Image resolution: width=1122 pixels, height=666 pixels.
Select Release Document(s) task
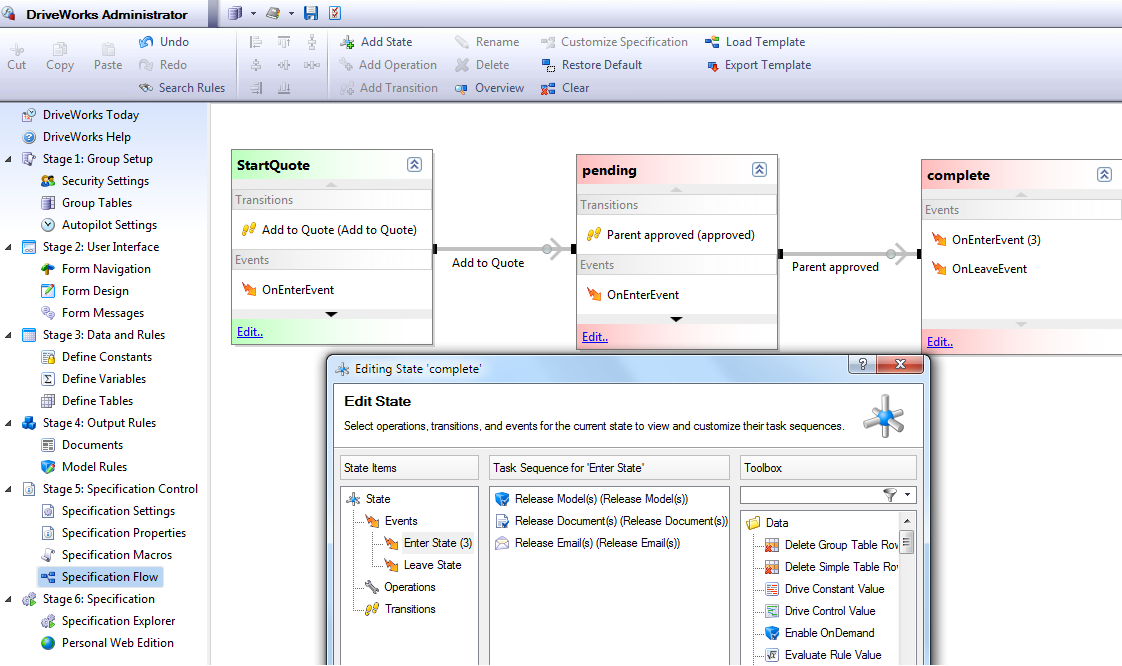tap(611, 521)
